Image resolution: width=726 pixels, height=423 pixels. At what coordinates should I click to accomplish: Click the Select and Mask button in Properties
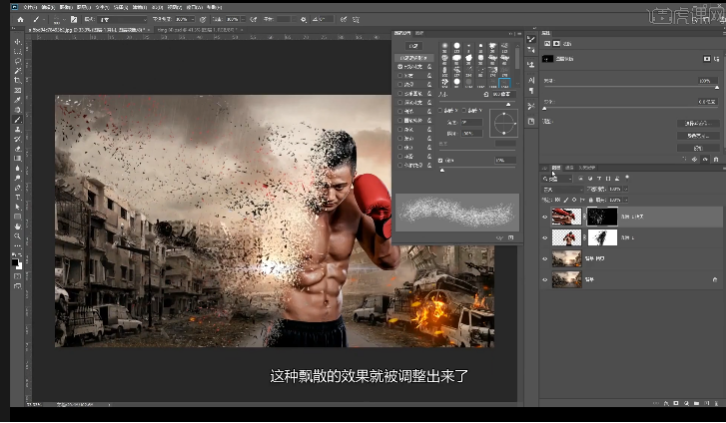click(x=697, y=123)
